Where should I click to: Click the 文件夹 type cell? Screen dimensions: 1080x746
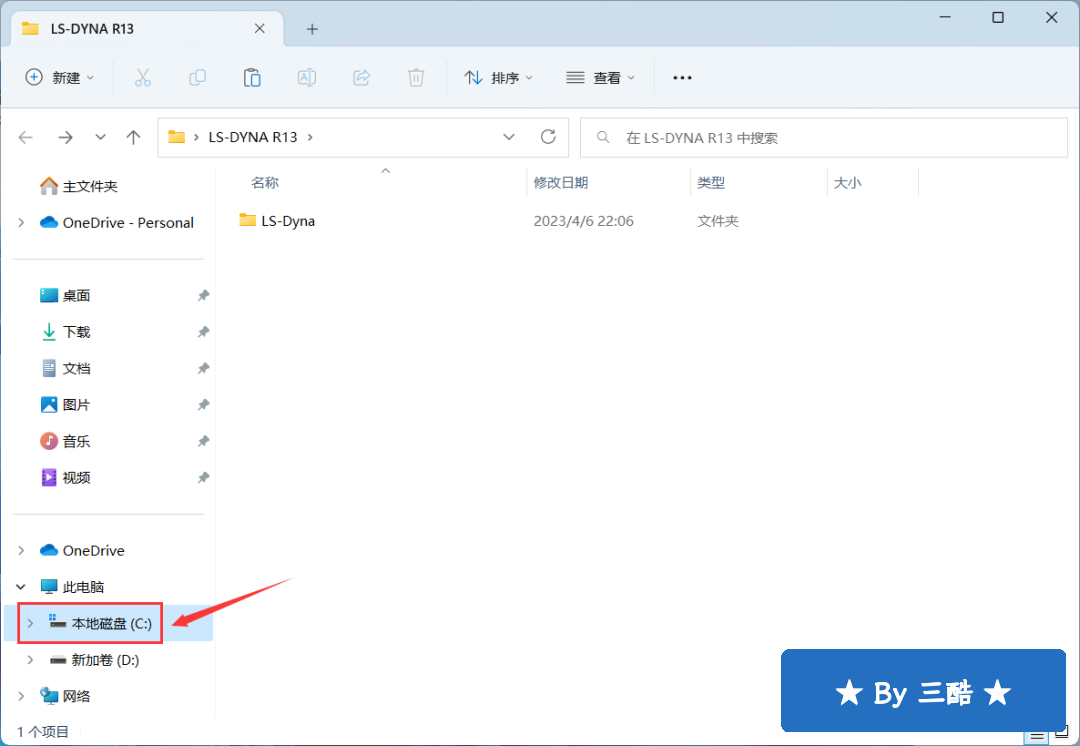coord(718,221)
